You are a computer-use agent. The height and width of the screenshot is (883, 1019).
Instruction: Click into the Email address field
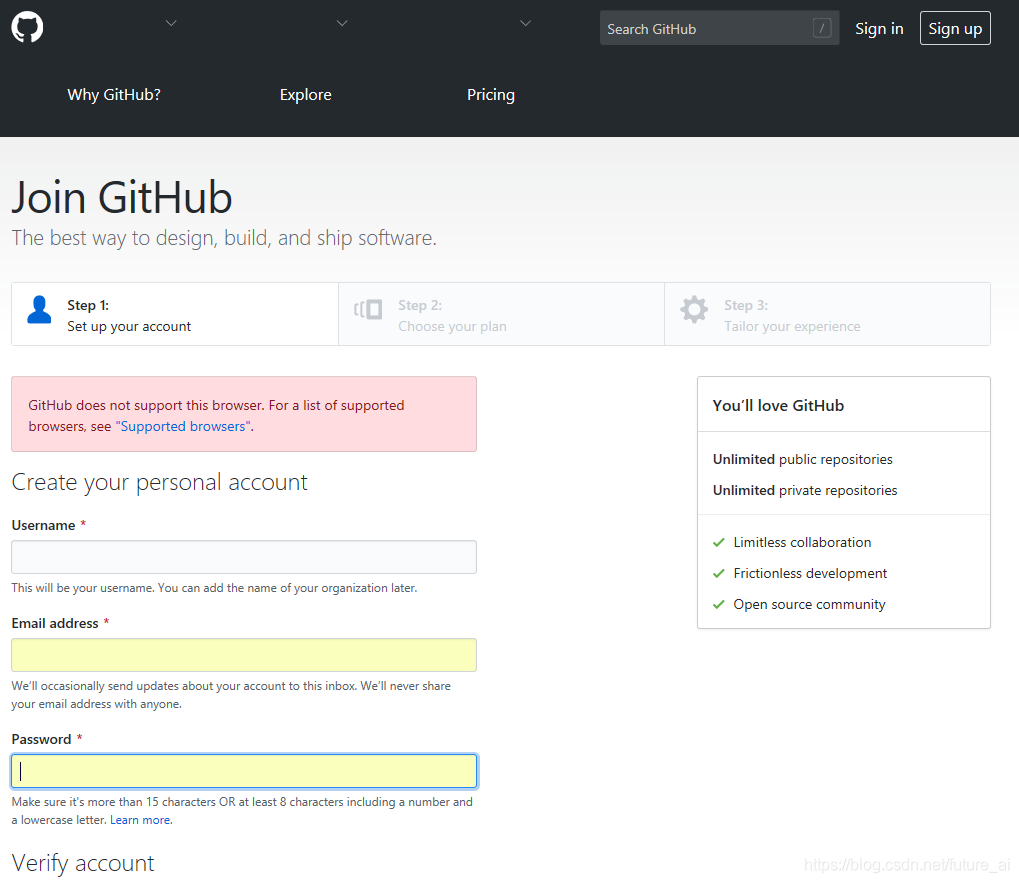click(244, 655)
